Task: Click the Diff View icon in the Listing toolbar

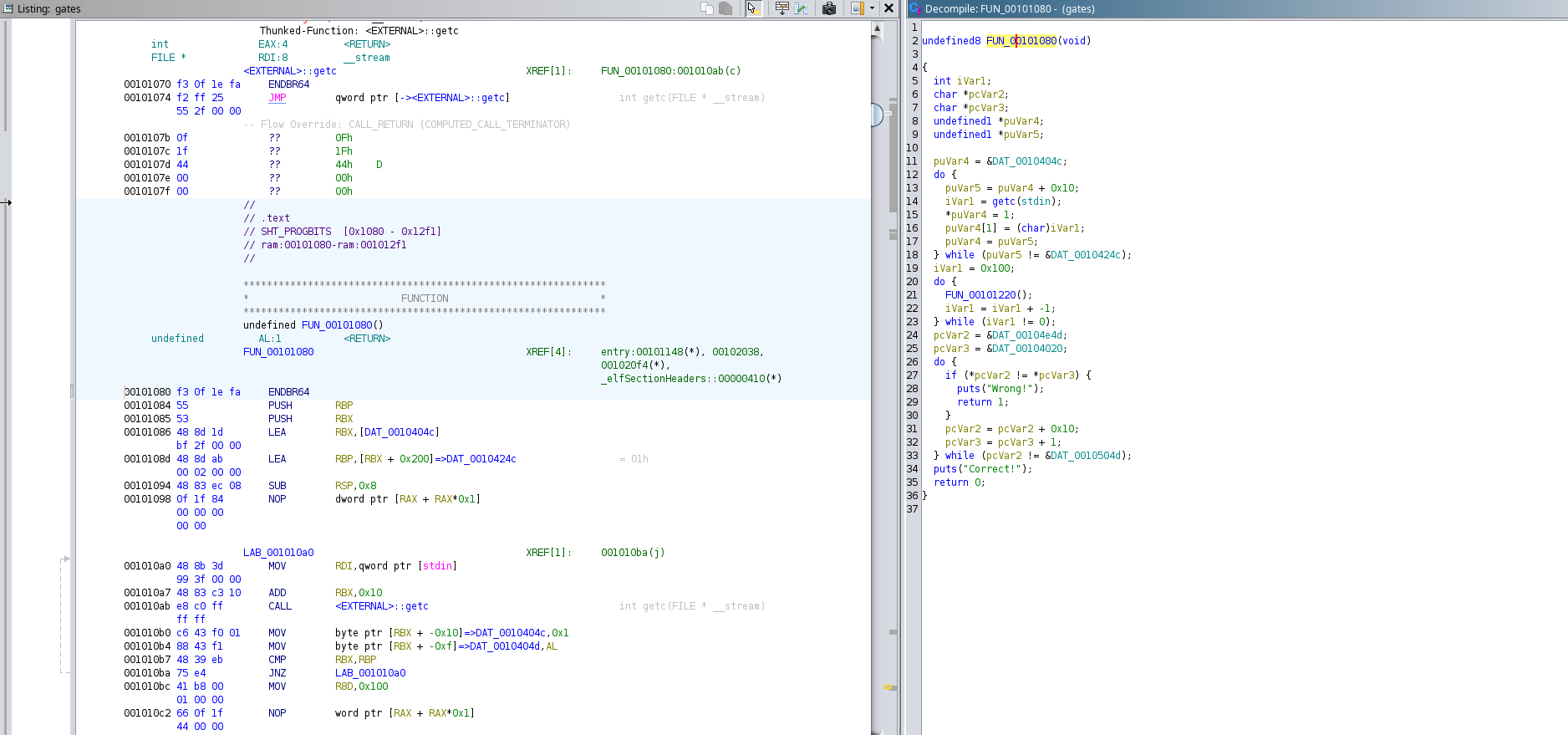Action: click(x=801, y=8)
